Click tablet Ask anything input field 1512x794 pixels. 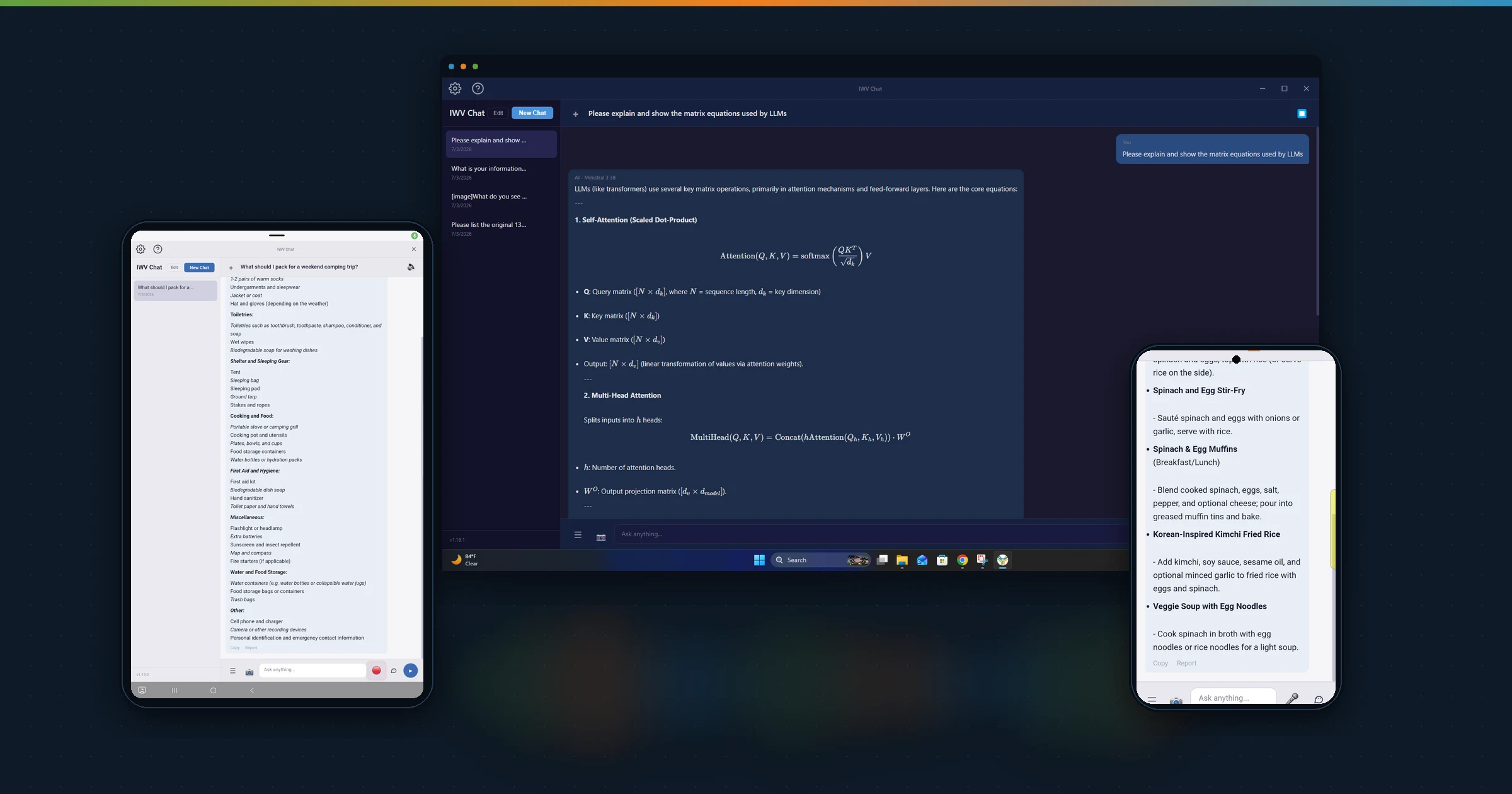pyautogui.click(x=312, y=670)
